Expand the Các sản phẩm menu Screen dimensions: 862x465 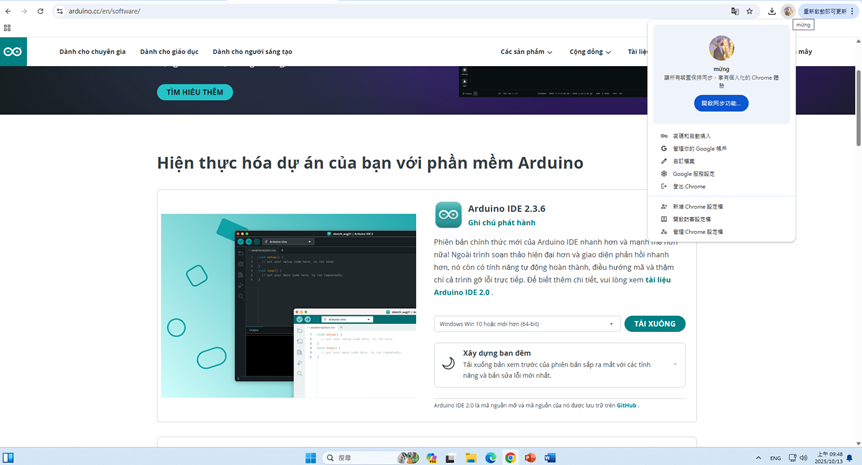(x=526, y=52)
